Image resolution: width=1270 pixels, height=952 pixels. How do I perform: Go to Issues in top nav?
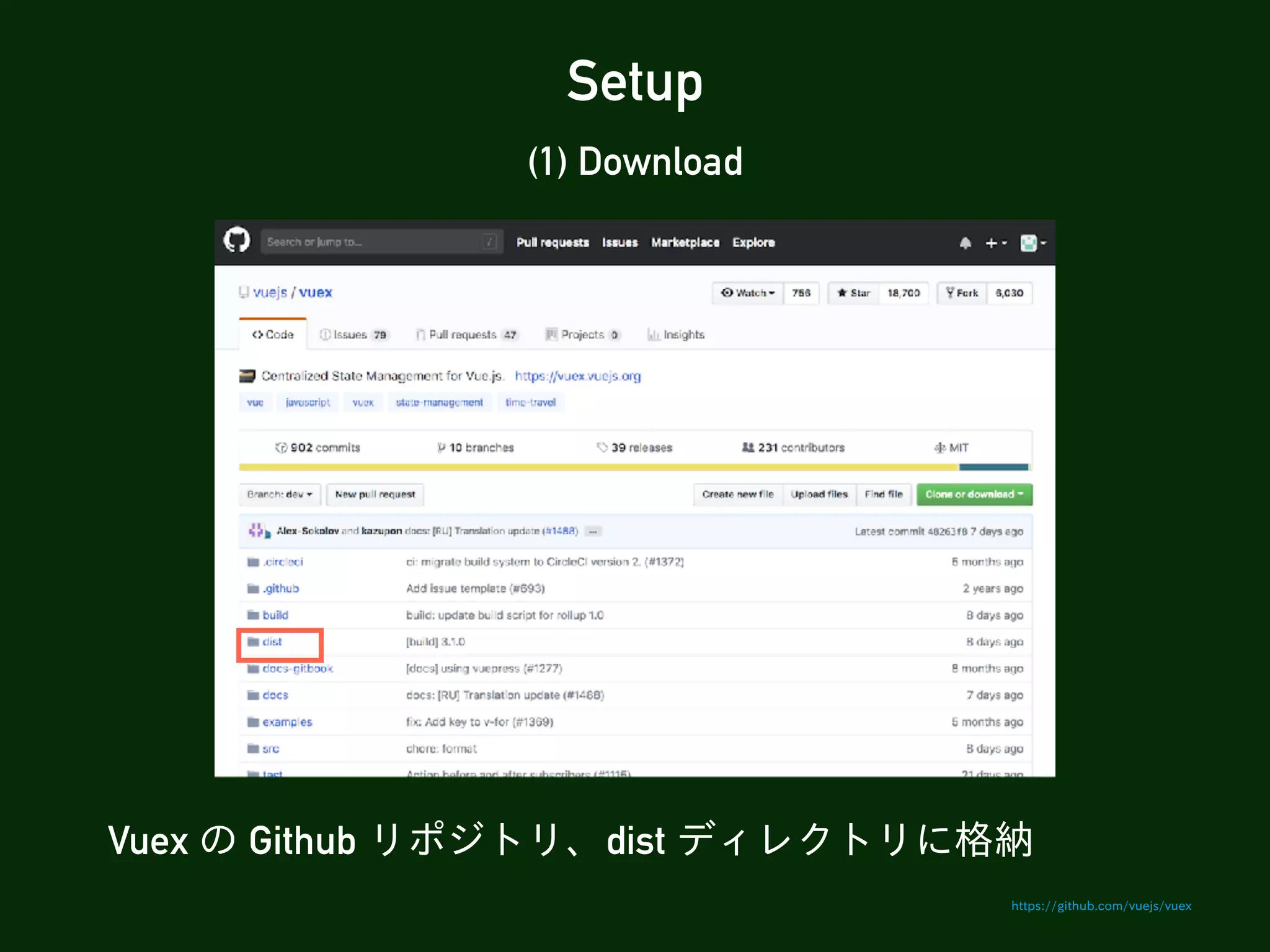pyautogui.click(x=619, y=242)
